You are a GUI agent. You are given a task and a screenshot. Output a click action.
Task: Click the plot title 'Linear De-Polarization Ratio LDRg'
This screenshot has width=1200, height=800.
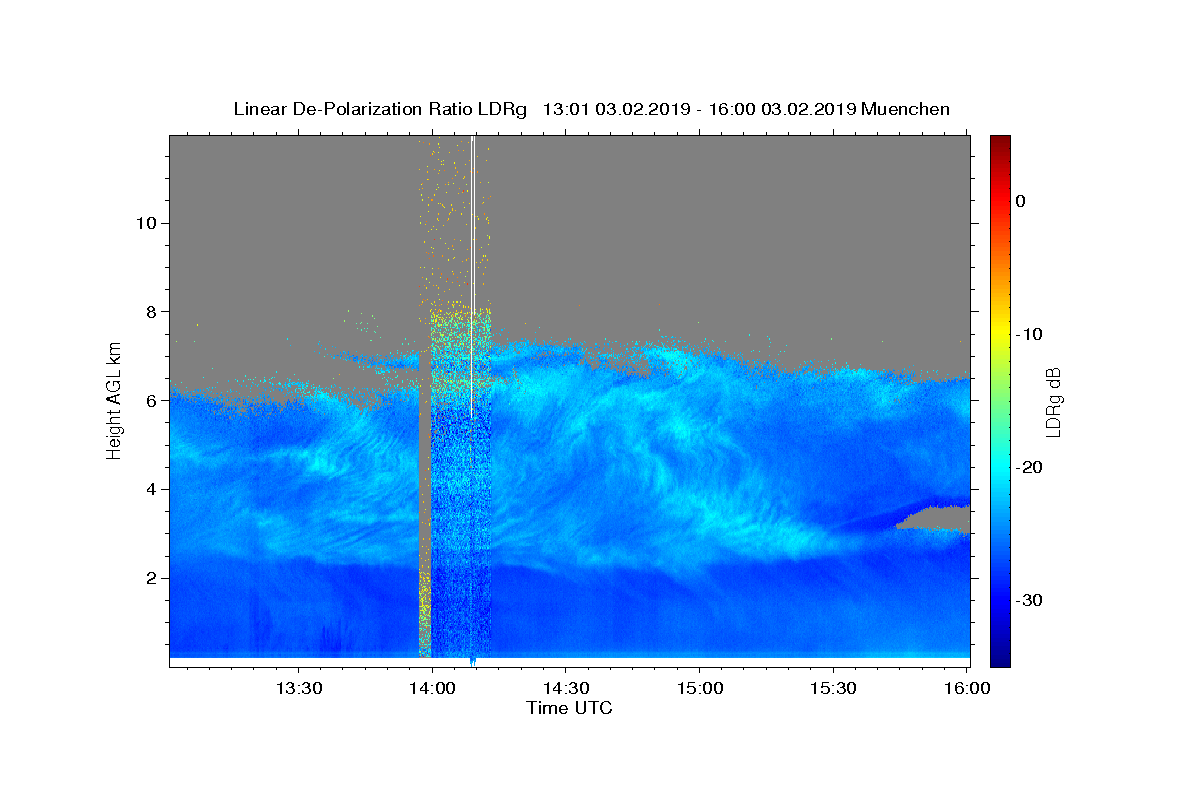click(379, 109)
